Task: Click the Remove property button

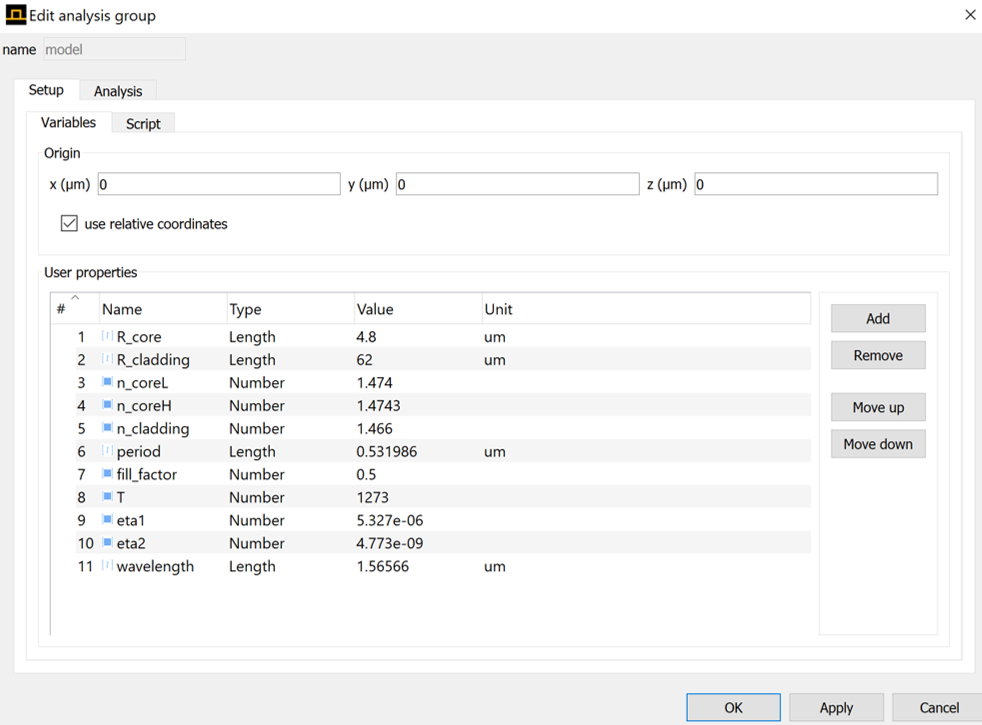Action: coord(878,355)
